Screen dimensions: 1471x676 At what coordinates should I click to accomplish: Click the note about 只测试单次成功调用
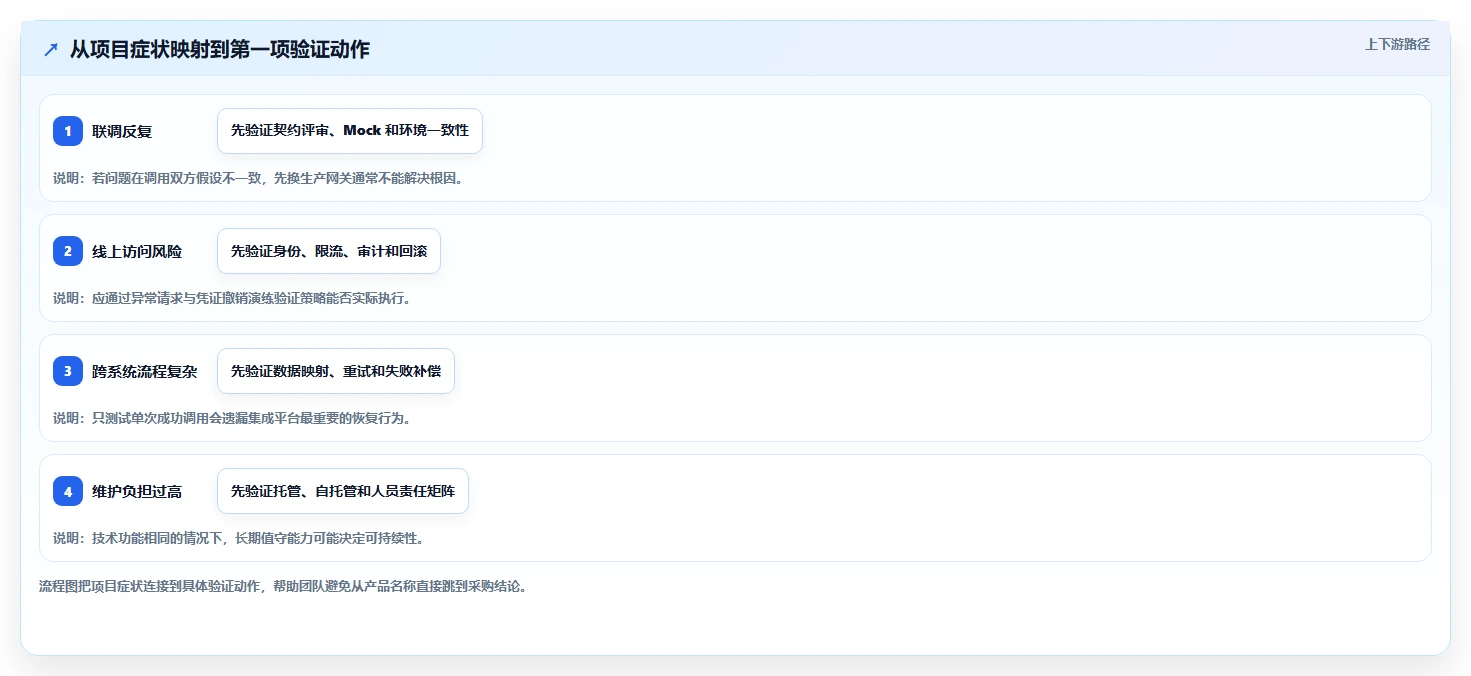pos(232,418)
